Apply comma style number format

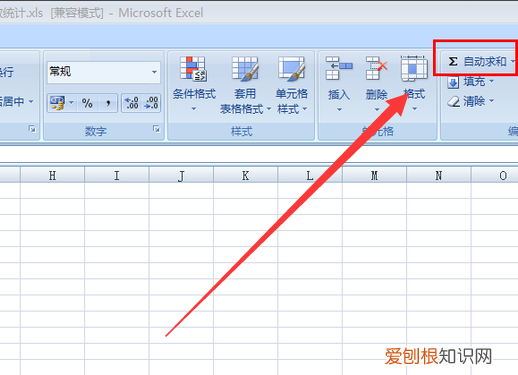pyautogui.click(x=108, y=103)
